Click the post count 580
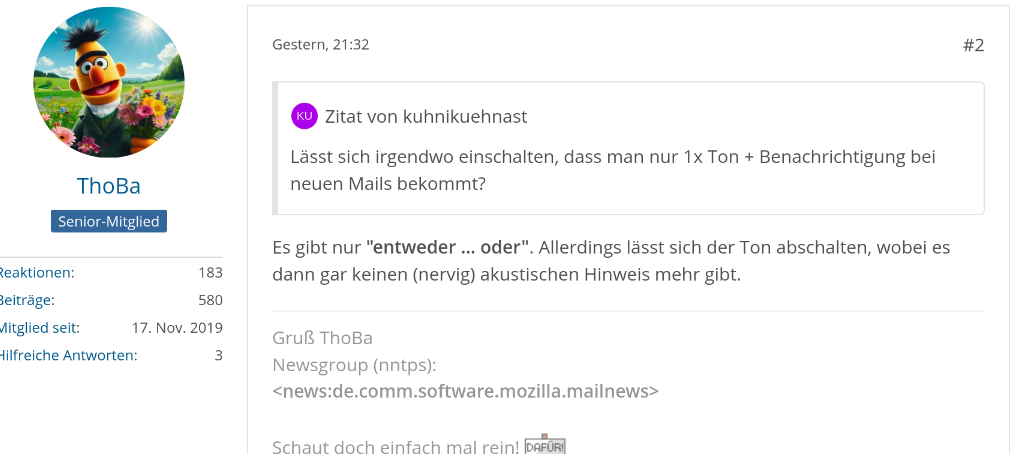The height and width of the screenshot is (454, 1015). (x=210, y=300)
